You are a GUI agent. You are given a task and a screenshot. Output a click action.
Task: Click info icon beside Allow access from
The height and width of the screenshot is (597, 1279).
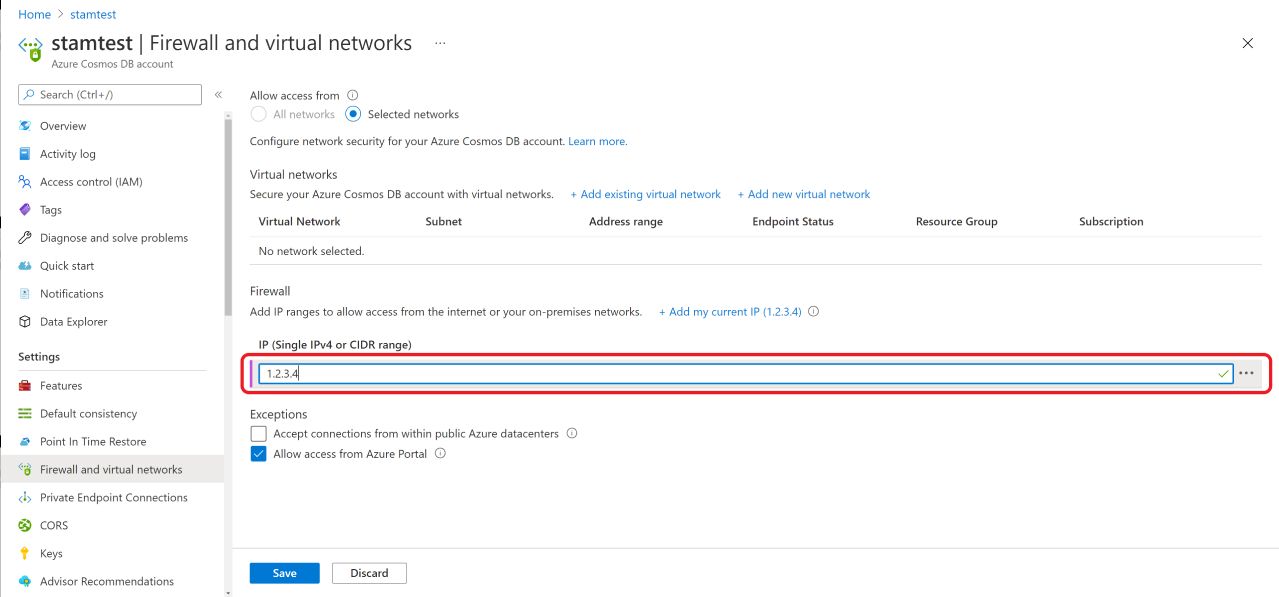tap(352, 96)
